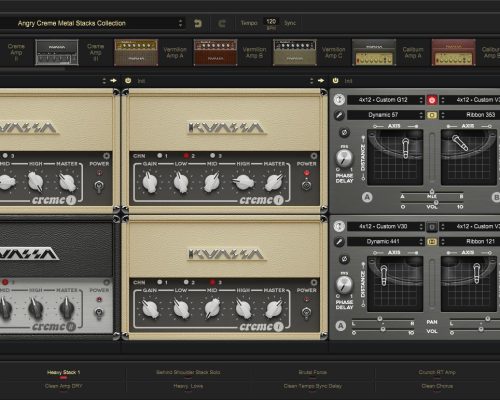Open the Ribbon 353 microphone dropdown

click(x=470, y=115)
